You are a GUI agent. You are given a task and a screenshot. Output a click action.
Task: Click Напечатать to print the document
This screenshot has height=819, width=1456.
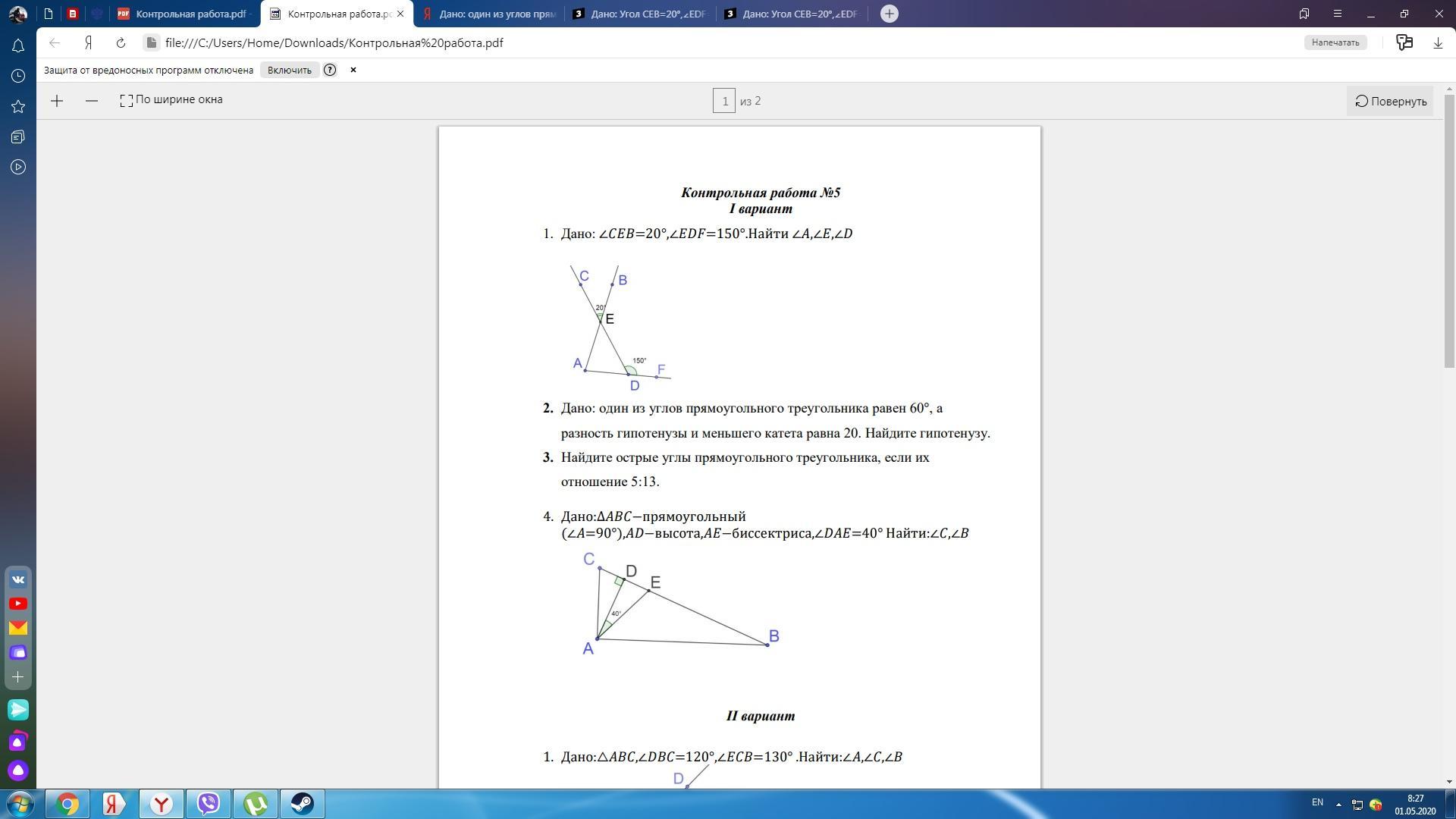click(1335, 42)
